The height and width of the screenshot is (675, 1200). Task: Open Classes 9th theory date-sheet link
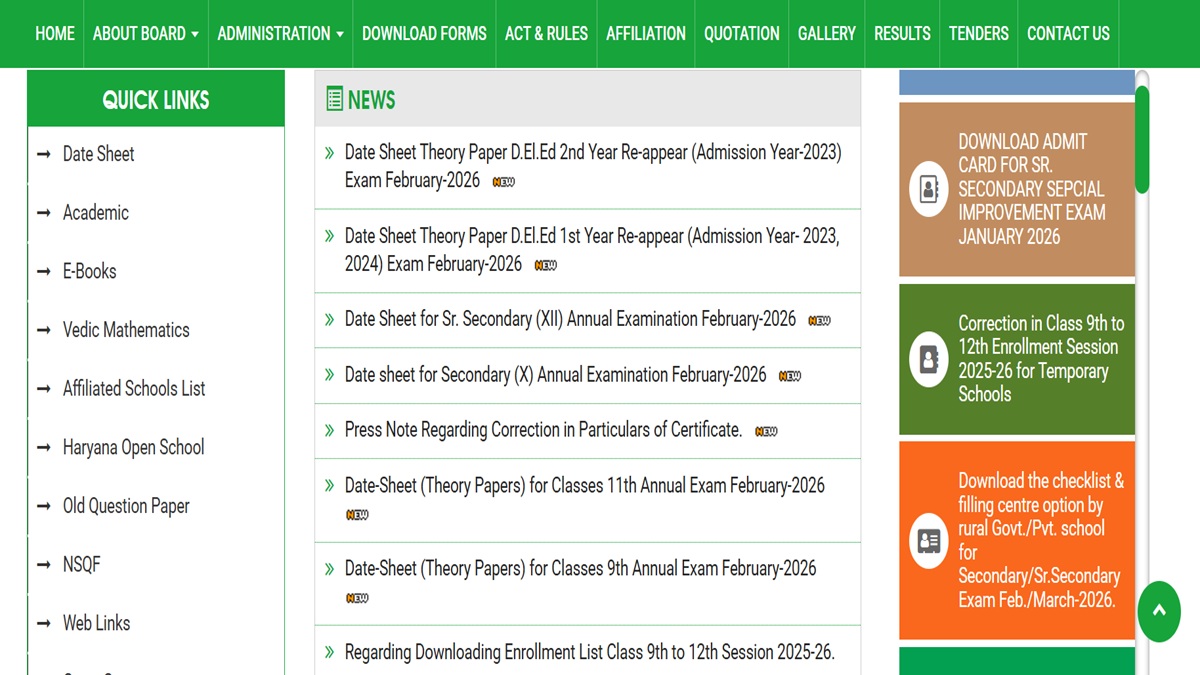580,568
